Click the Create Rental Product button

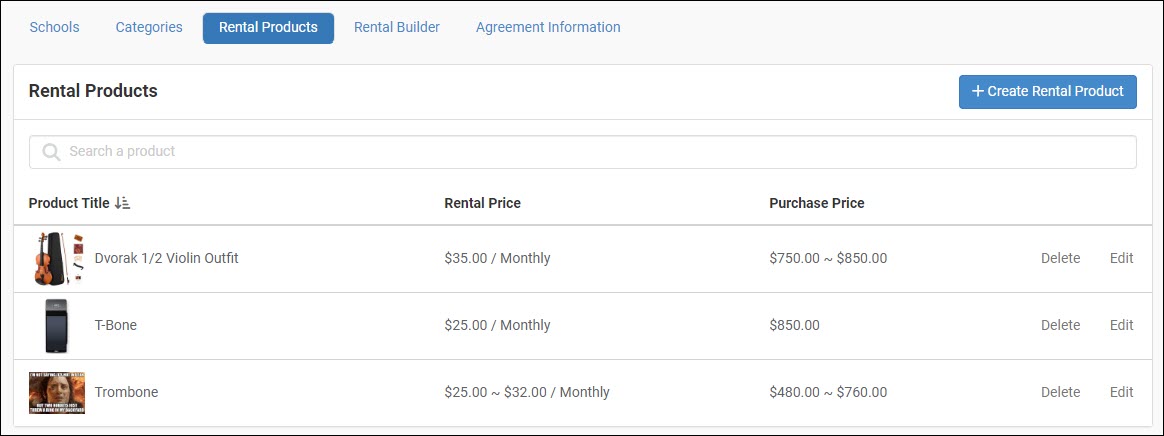coord(1047,91)
